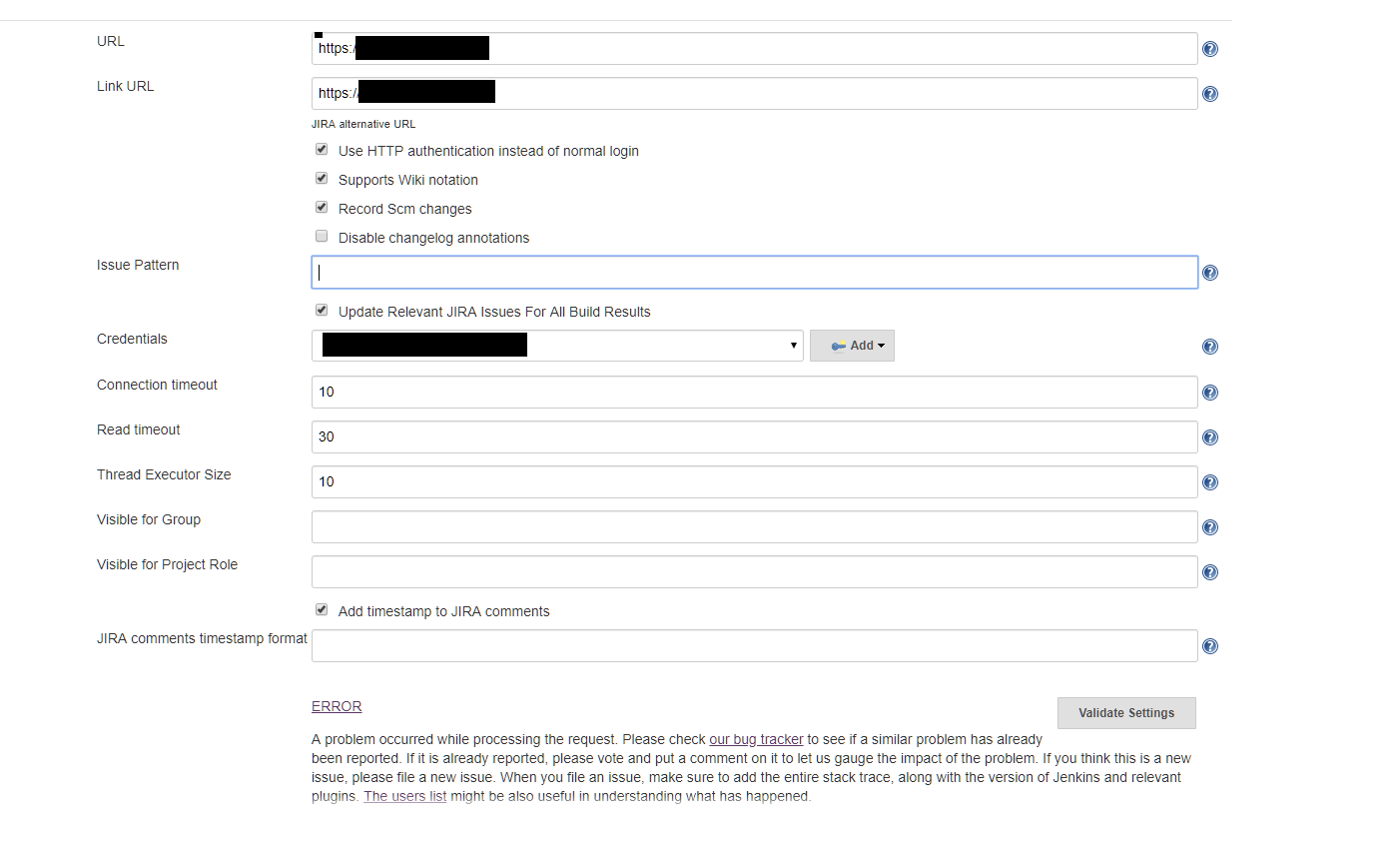This screenshot has width=1400, height=847.
Task: Show help for JIRA comments timestamp format
Action: coord(1209,646)
